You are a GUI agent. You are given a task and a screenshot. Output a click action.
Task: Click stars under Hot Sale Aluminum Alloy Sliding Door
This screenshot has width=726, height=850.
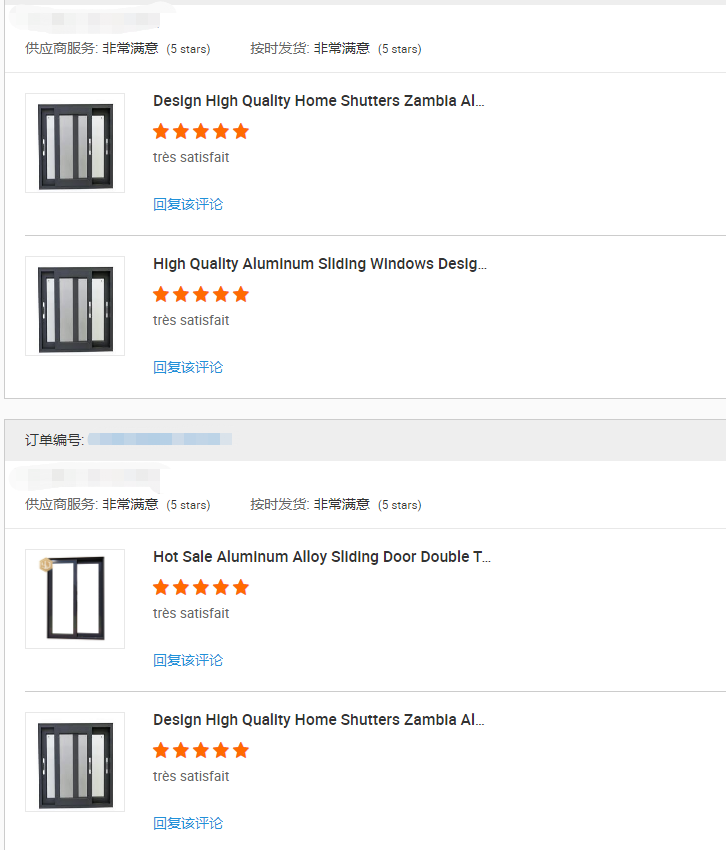point(200,587)
